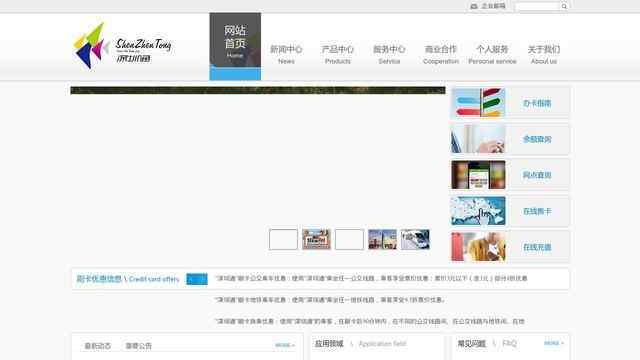Screen dimensions: 640x360
Task: Open the third transfer discount offer text
Action: click(370, 321)
